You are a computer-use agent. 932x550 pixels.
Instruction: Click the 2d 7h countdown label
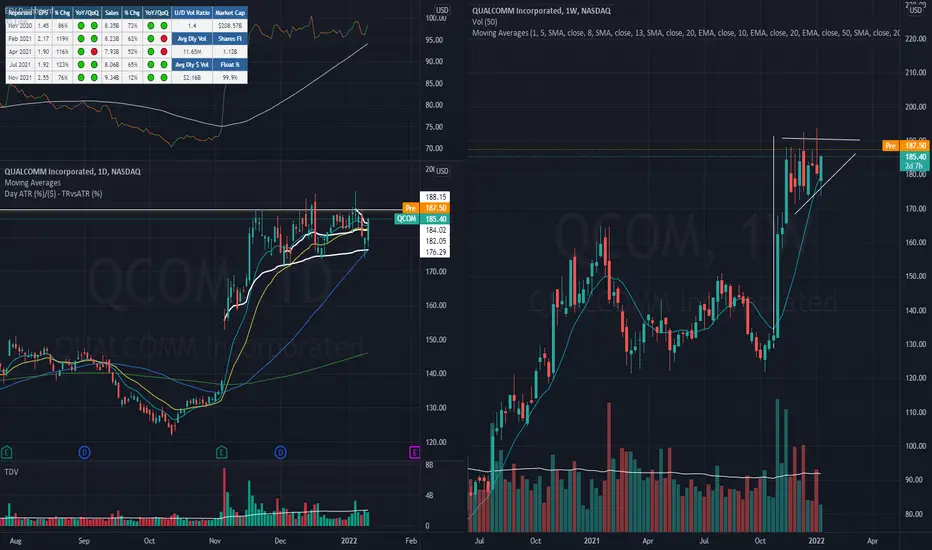(915, 166)
